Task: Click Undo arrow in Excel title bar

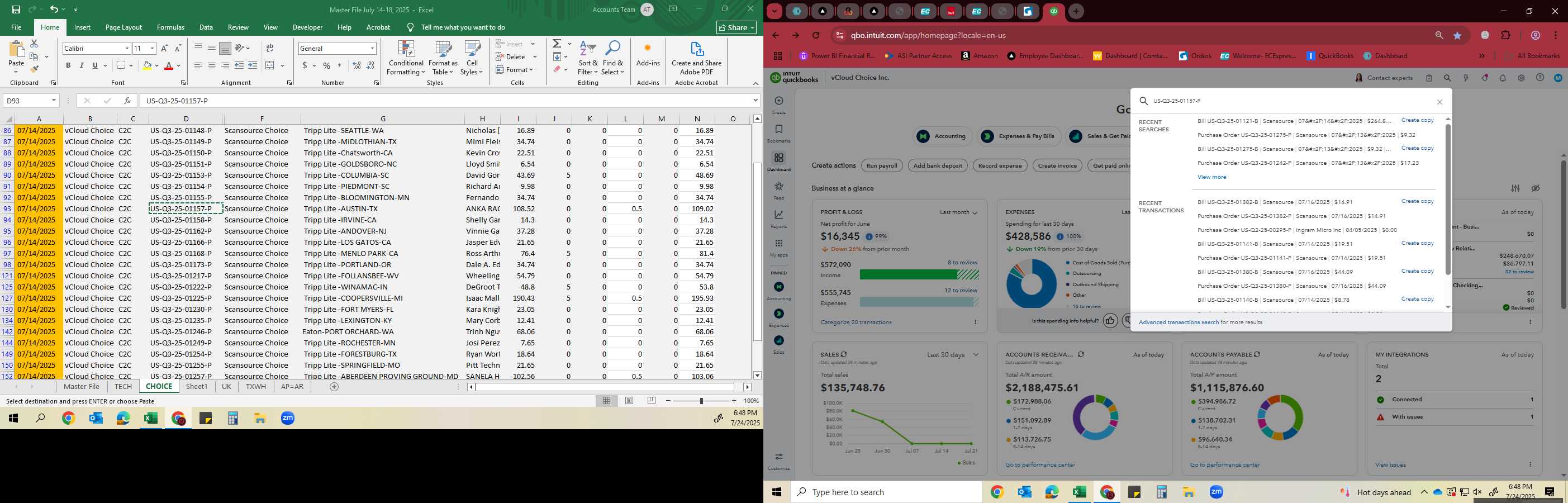Action: pyautogui.click(x=54, y=9)
